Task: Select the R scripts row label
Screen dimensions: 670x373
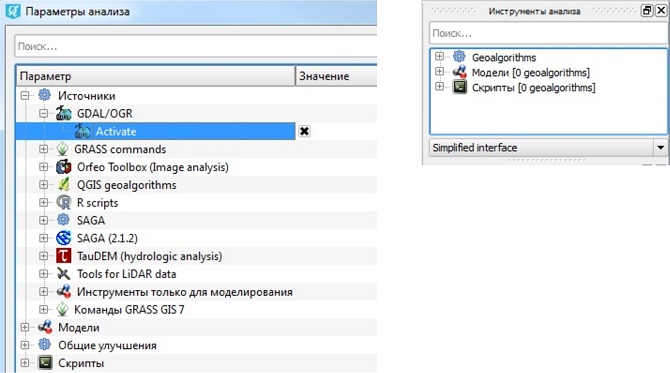Action: click(x=97, y=203)
